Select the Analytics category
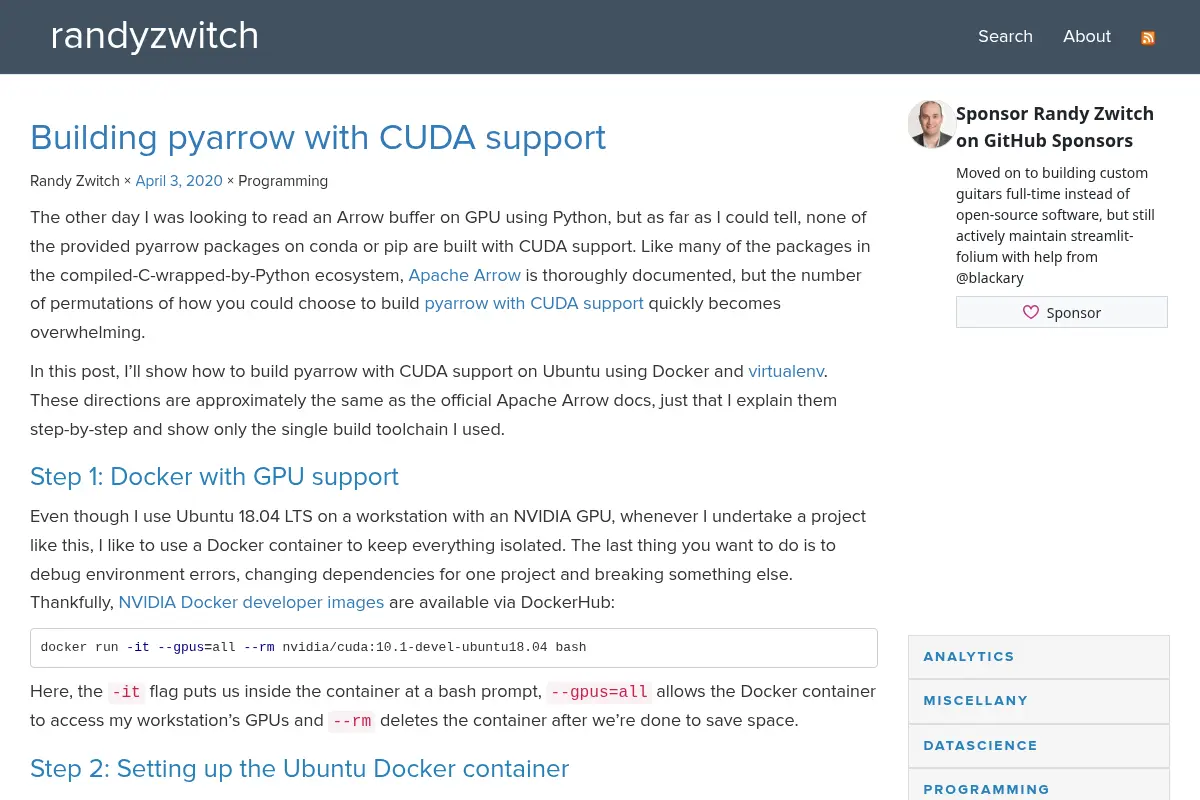Image resolution: width=1200 pixels, height=800 pixels. 1039,657
